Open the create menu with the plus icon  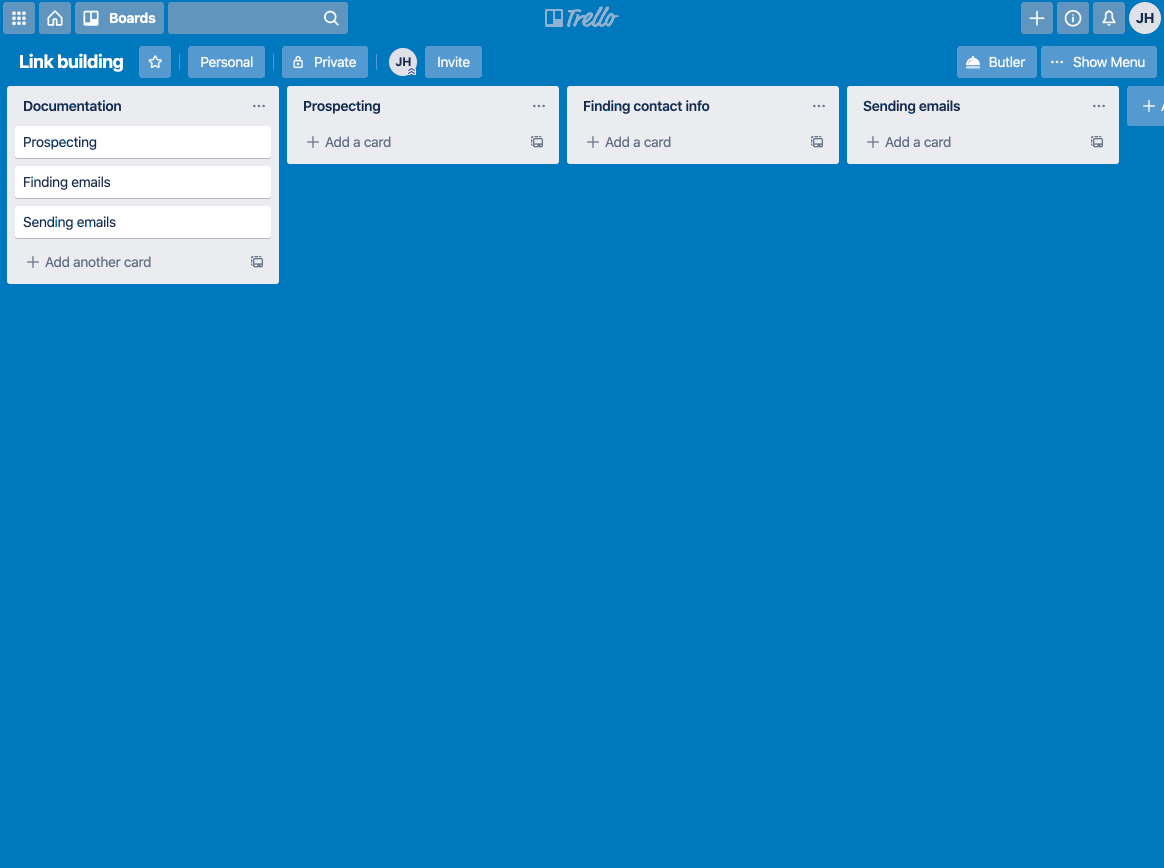[x=1036, y=17]
